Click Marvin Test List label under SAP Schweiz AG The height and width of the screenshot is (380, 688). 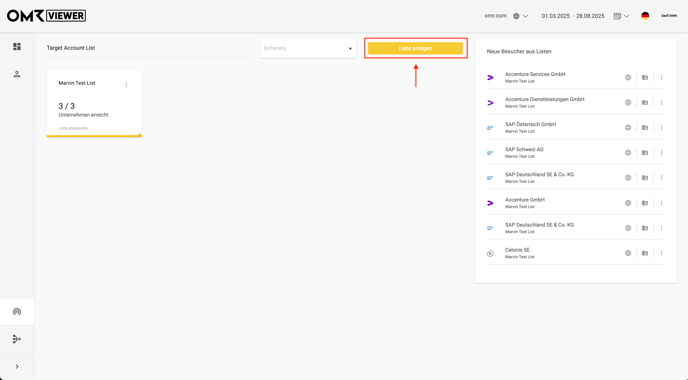point(520,157)
